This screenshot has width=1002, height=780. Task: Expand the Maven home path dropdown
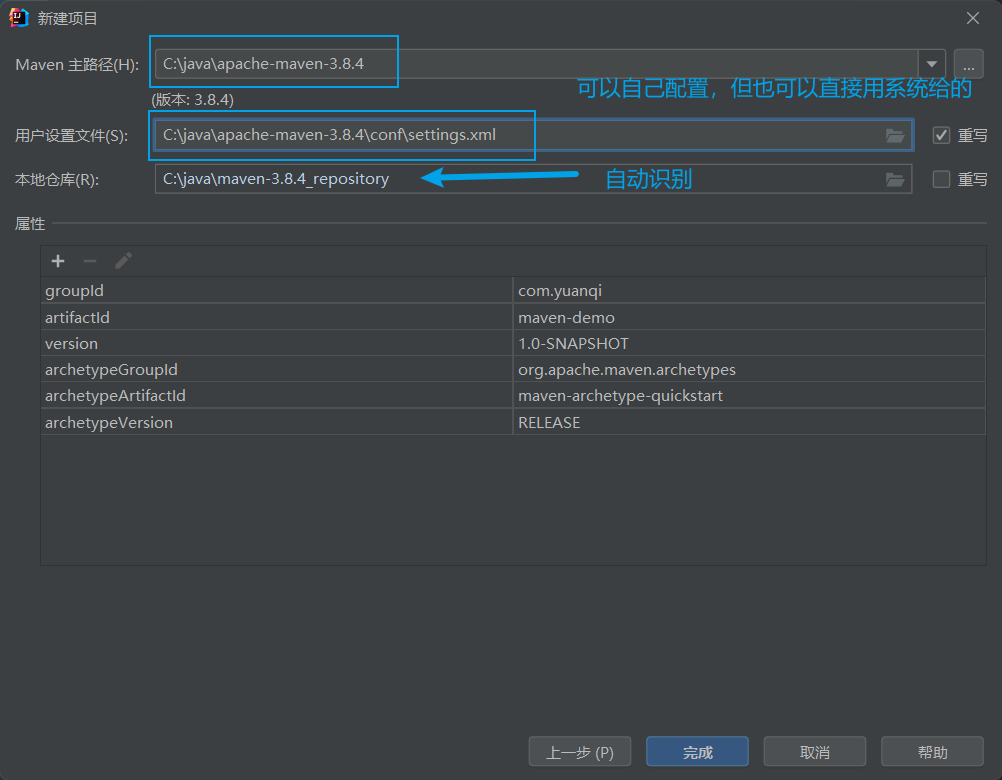[932, 64]
